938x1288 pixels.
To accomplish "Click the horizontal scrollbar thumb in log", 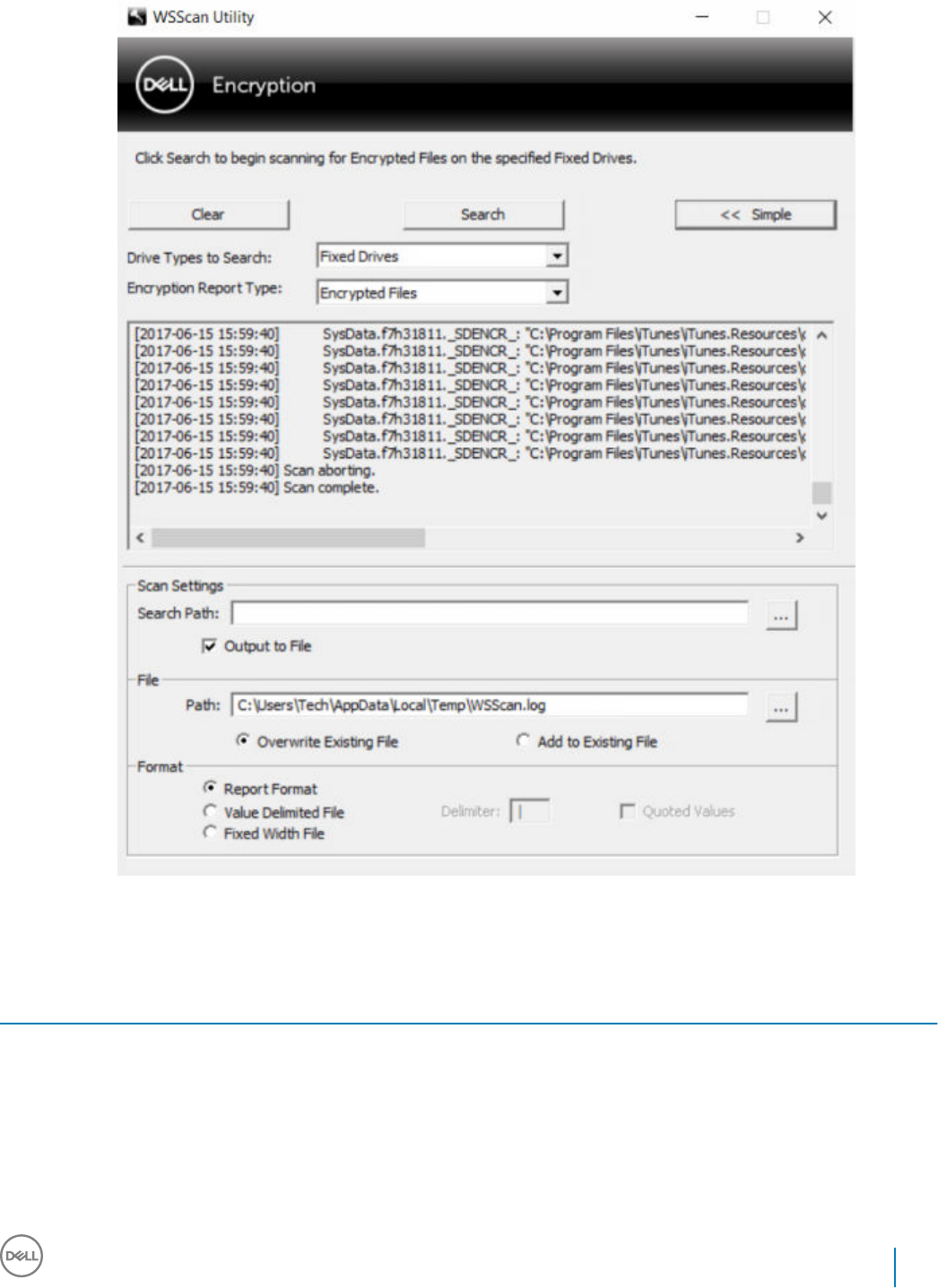I will (x=288, y=538).
